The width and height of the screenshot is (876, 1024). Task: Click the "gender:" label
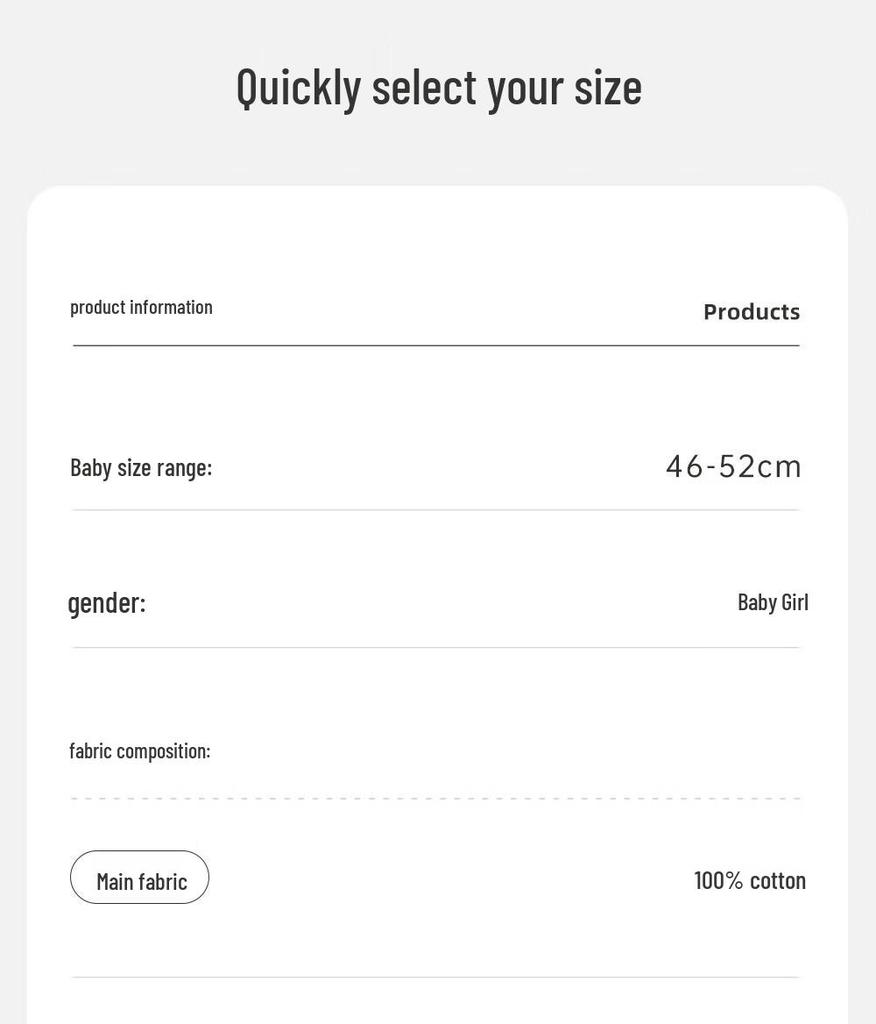pyautogui.click(x=107, y=603)
